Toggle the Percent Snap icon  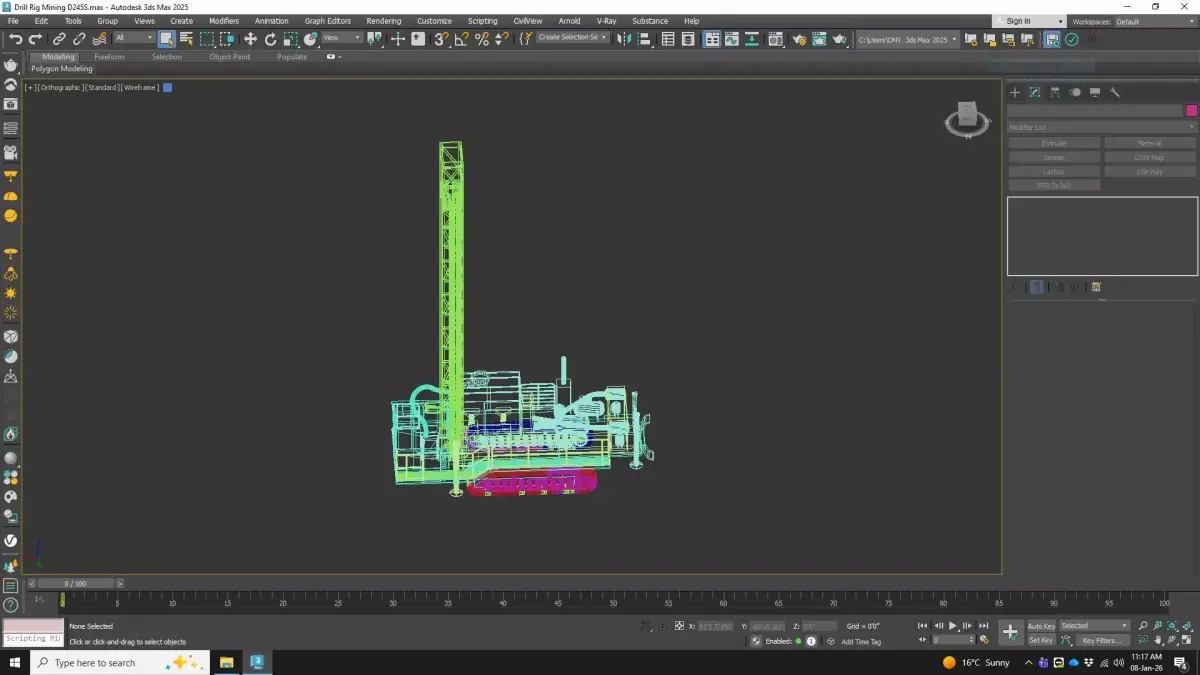tap(481, 39)
